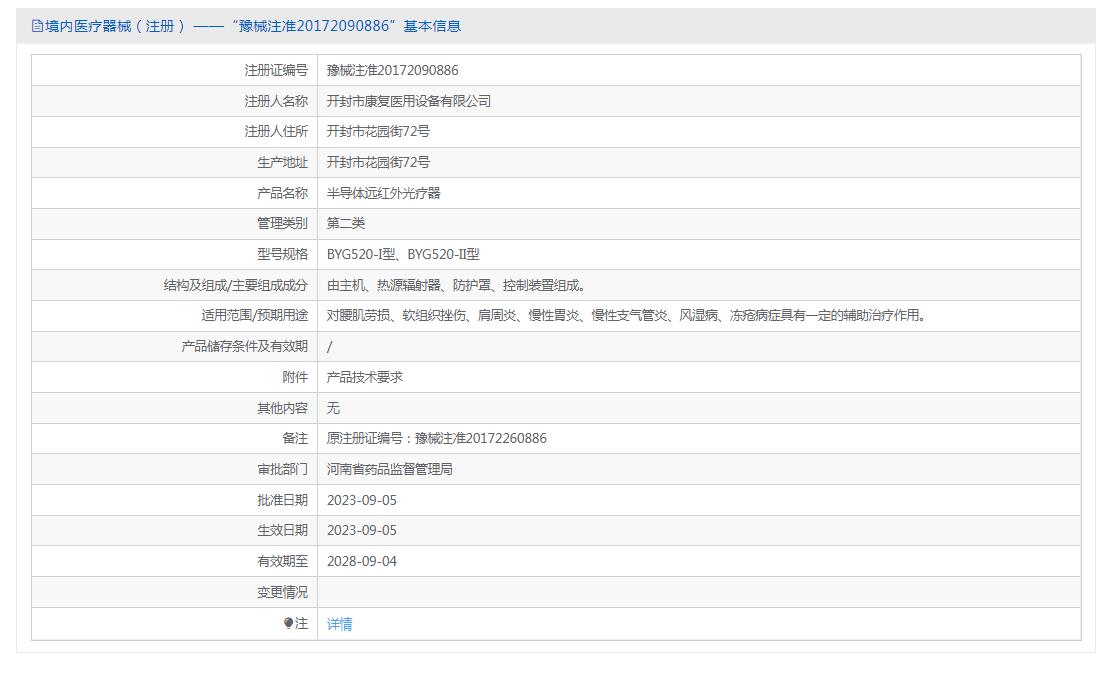Click the label 生效日期
1113x680 pixels.
coord(283,530)
